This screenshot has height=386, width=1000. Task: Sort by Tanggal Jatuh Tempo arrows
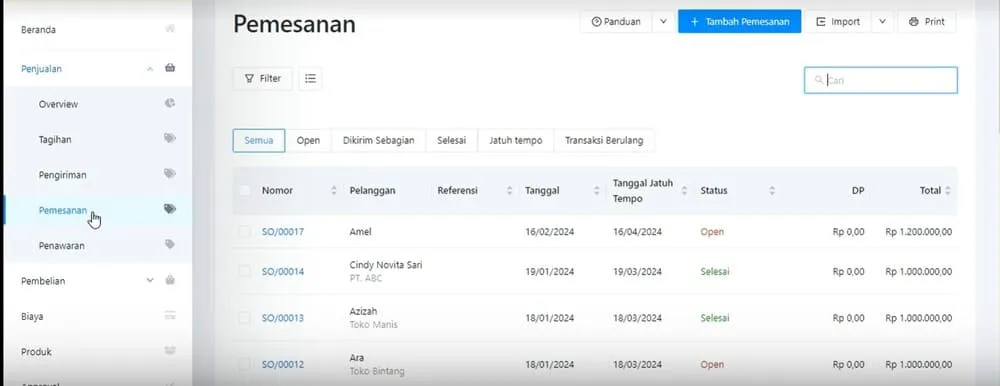point(684,190)
